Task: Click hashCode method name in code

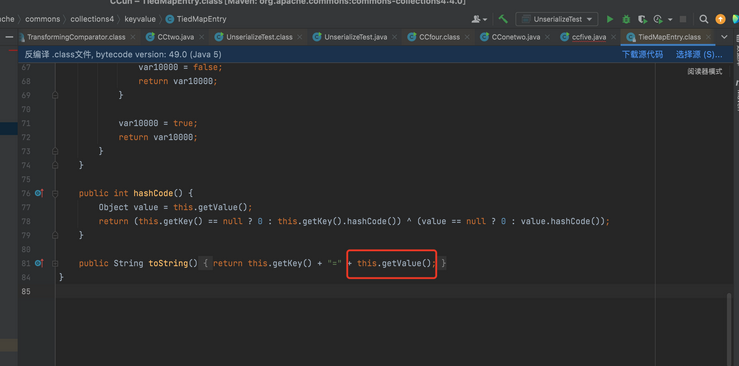Action: (x=154, y=193)
